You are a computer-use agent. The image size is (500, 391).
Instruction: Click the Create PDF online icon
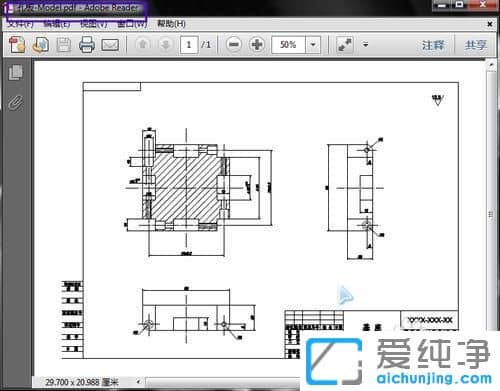17,45
